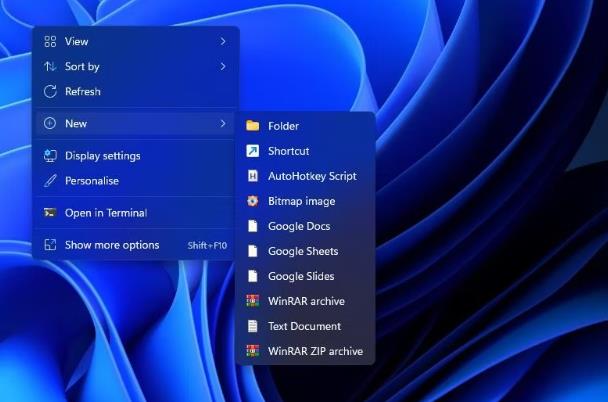
Task: Click the Show more options expand icon
Action: point(50,245)
